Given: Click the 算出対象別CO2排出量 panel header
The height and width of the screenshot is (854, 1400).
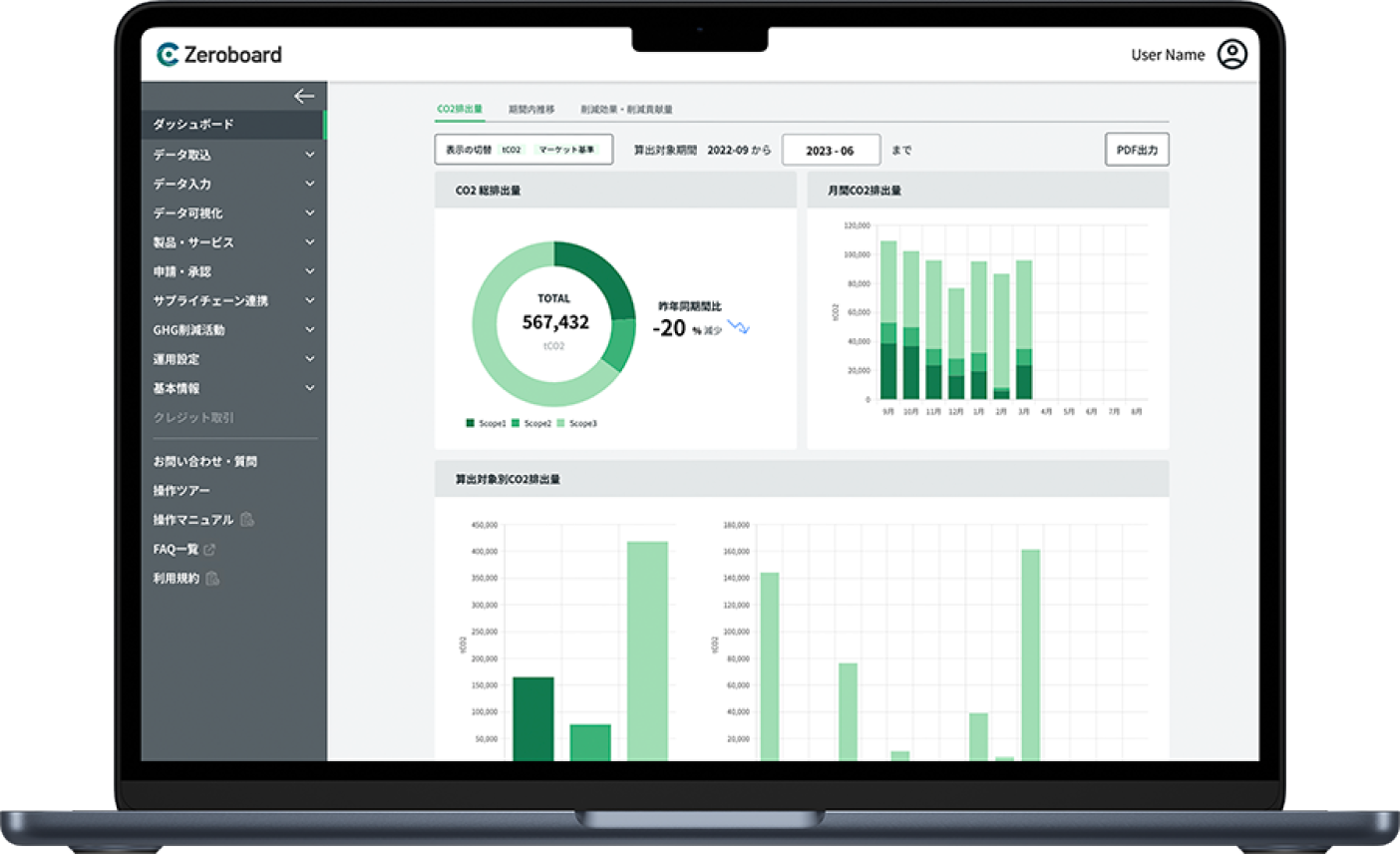Looking at the screenshot, I should [x=802, y=479].
